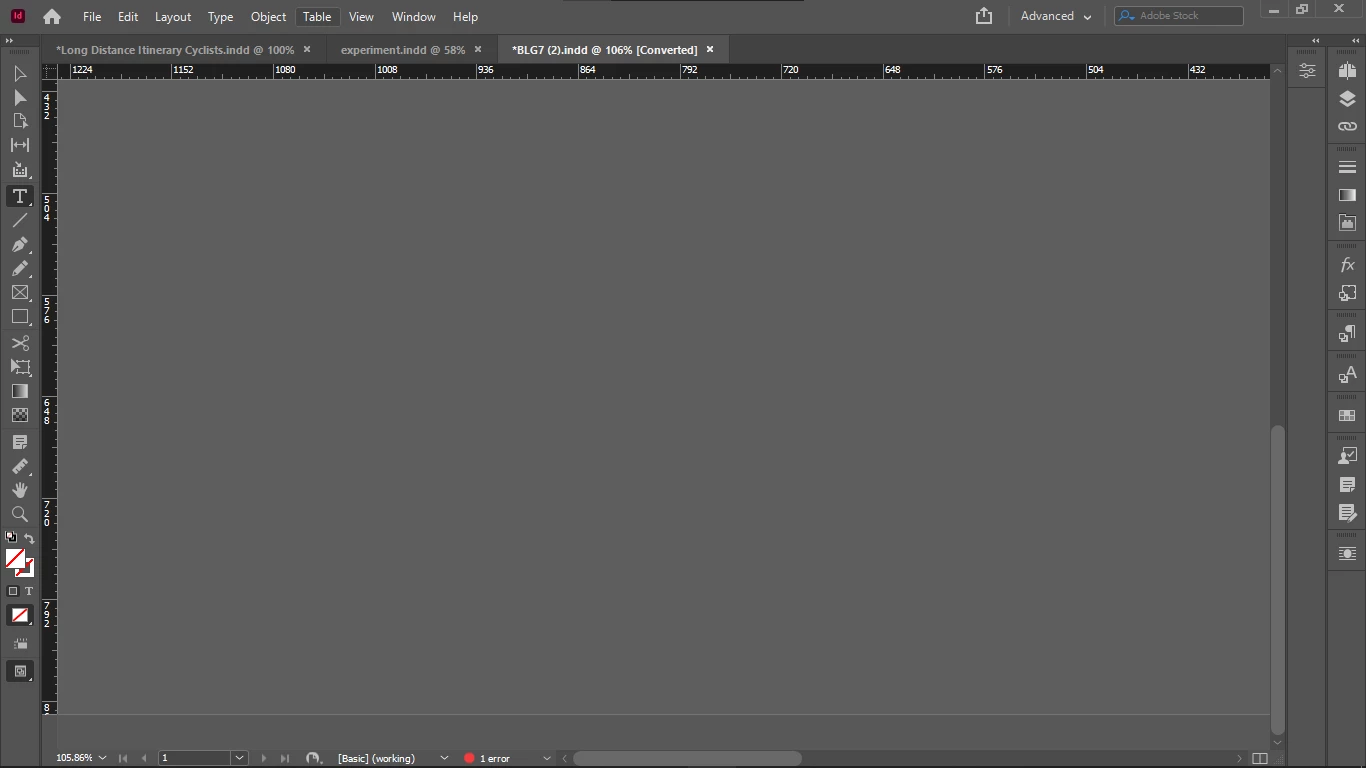Open the Properties panel icon

pyautogui.click(x=1307, y=70)
